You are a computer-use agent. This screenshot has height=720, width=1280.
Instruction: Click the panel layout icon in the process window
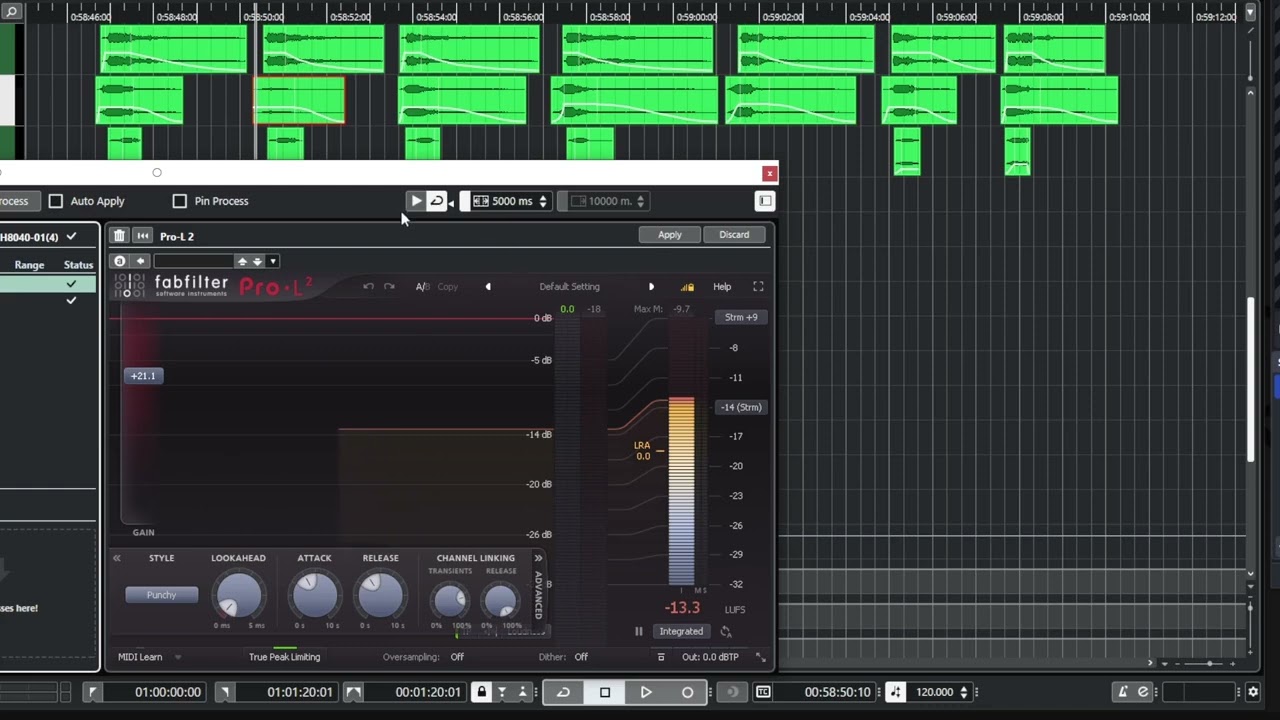(765, 201)
